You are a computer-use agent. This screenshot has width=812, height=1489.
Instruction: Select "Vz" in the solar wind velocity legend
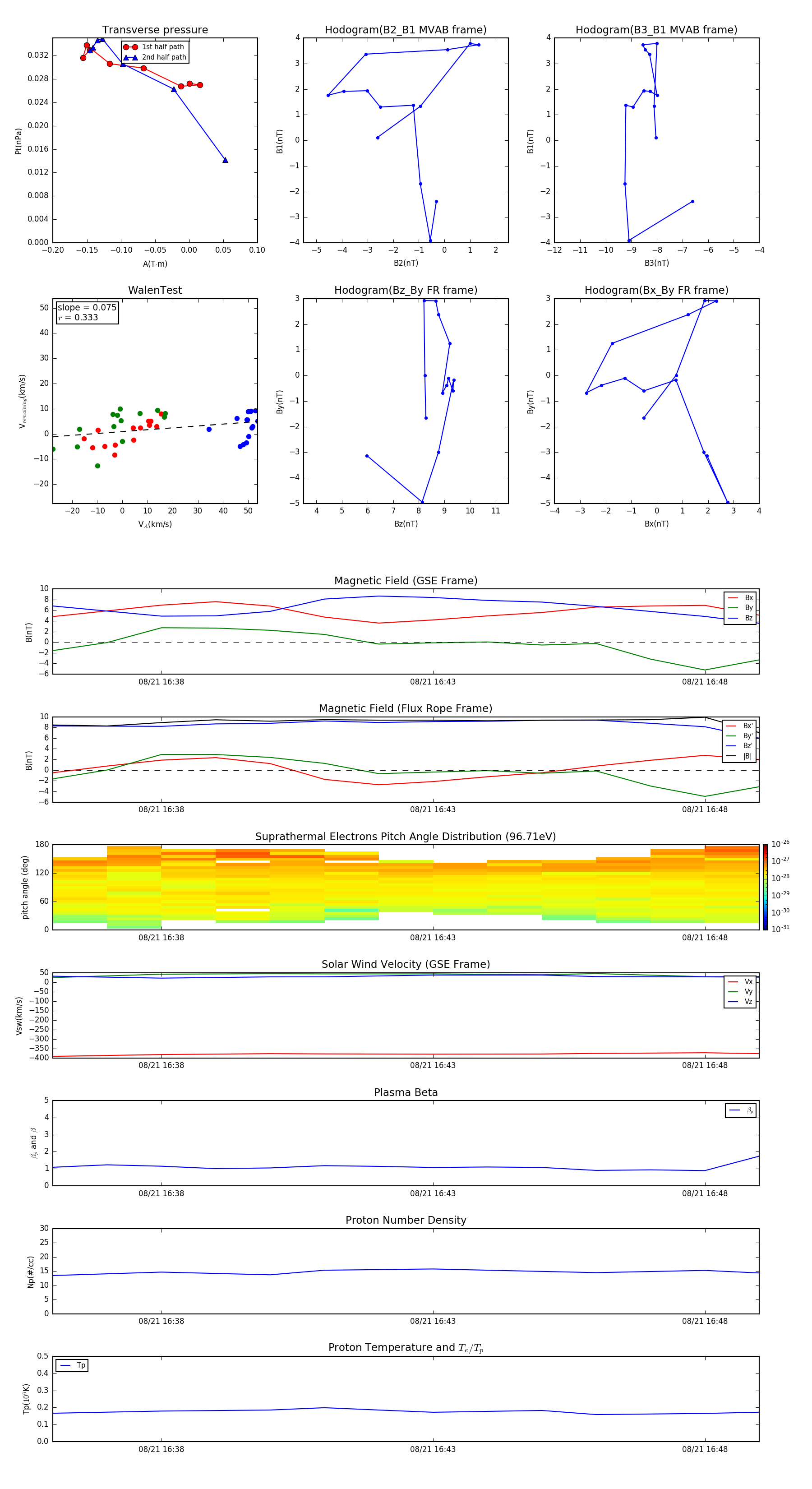(x=740, y=1002)
